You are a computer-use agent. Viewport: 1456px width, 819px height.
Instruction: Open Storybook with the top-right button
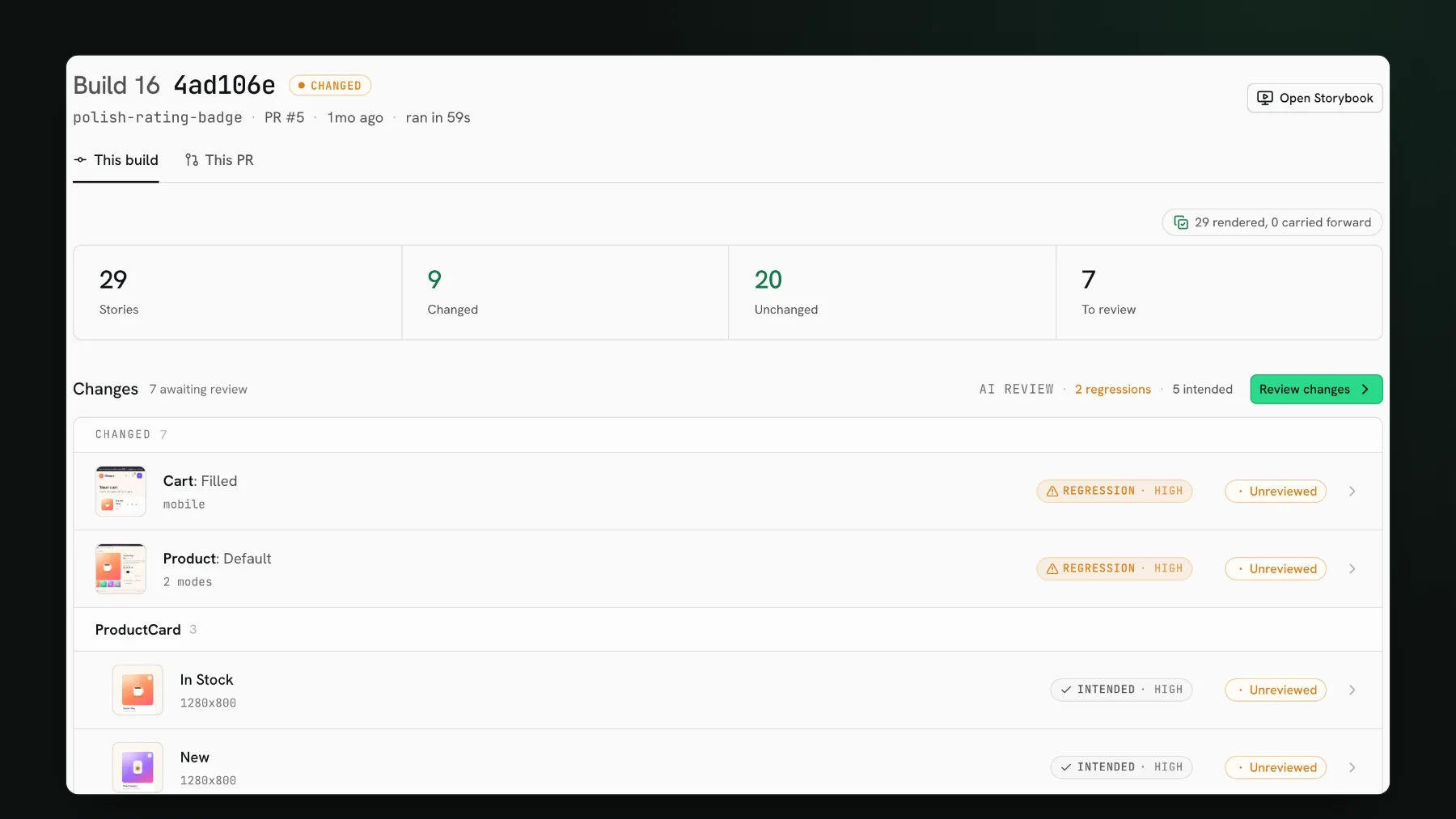[1314, 98]
